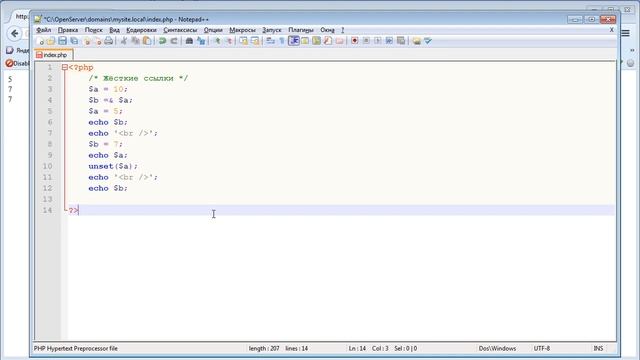
Task: Save the file with the Save icon
Action: pyautogui.click(x=62, y=41)
